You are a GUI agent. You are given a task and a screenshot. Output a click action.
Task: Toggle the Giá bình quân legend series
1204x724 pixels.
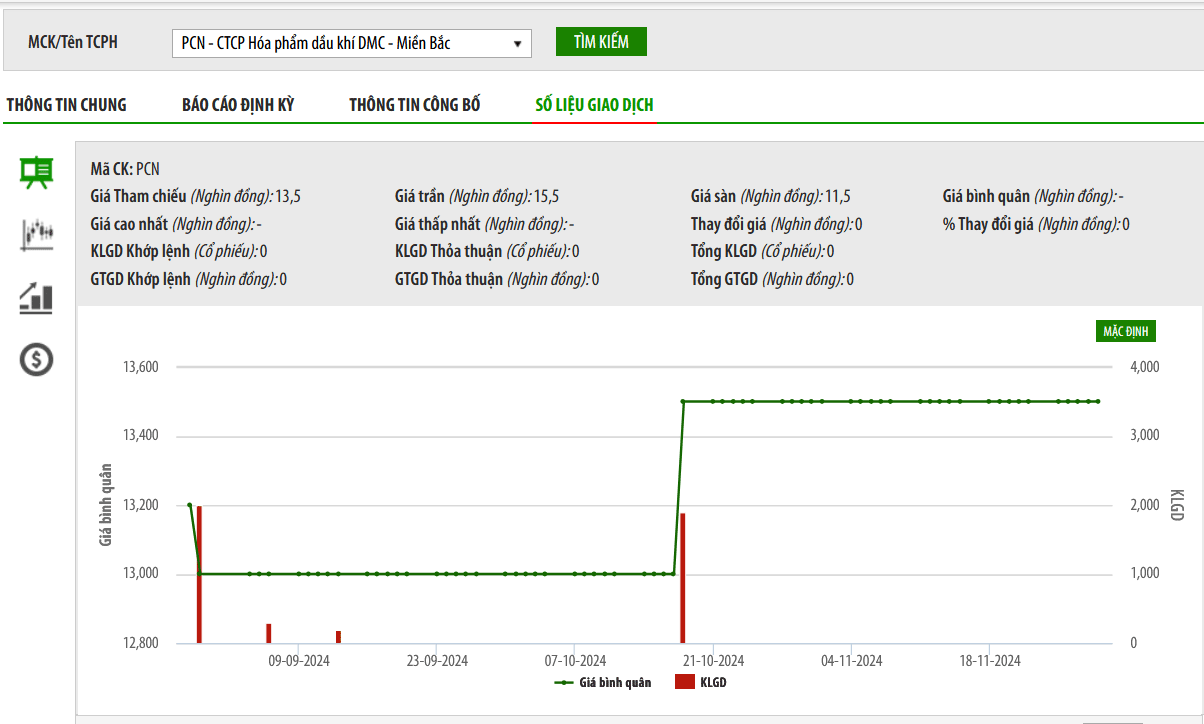point(603,683)
